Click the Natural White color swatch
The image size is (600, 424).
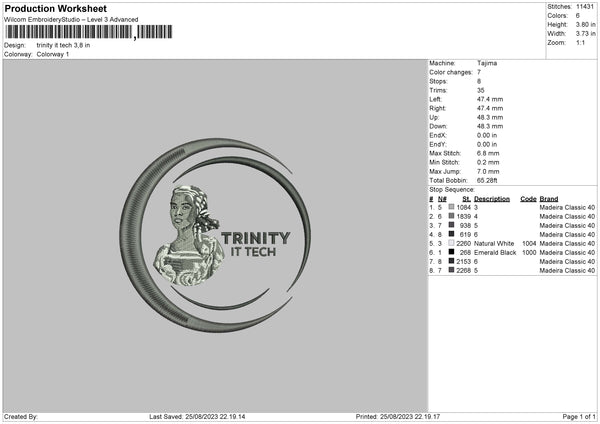452,243
